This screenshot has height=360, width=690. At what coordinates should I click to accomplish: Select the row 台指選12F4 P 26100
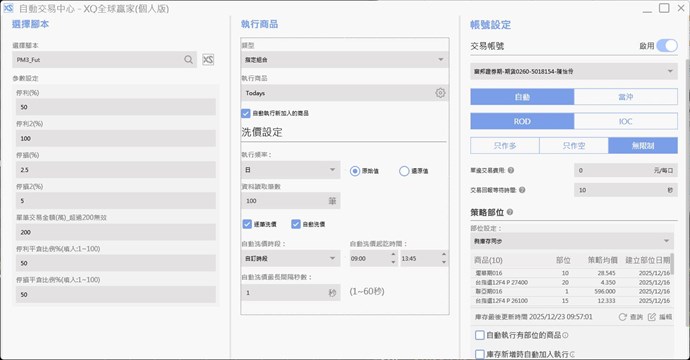[x=572, y=301]
